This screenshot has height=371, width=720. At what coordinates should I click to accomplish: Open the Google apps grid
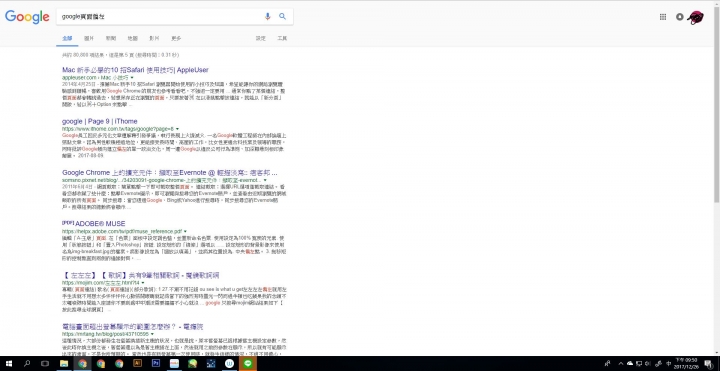(x=663, y=17)
